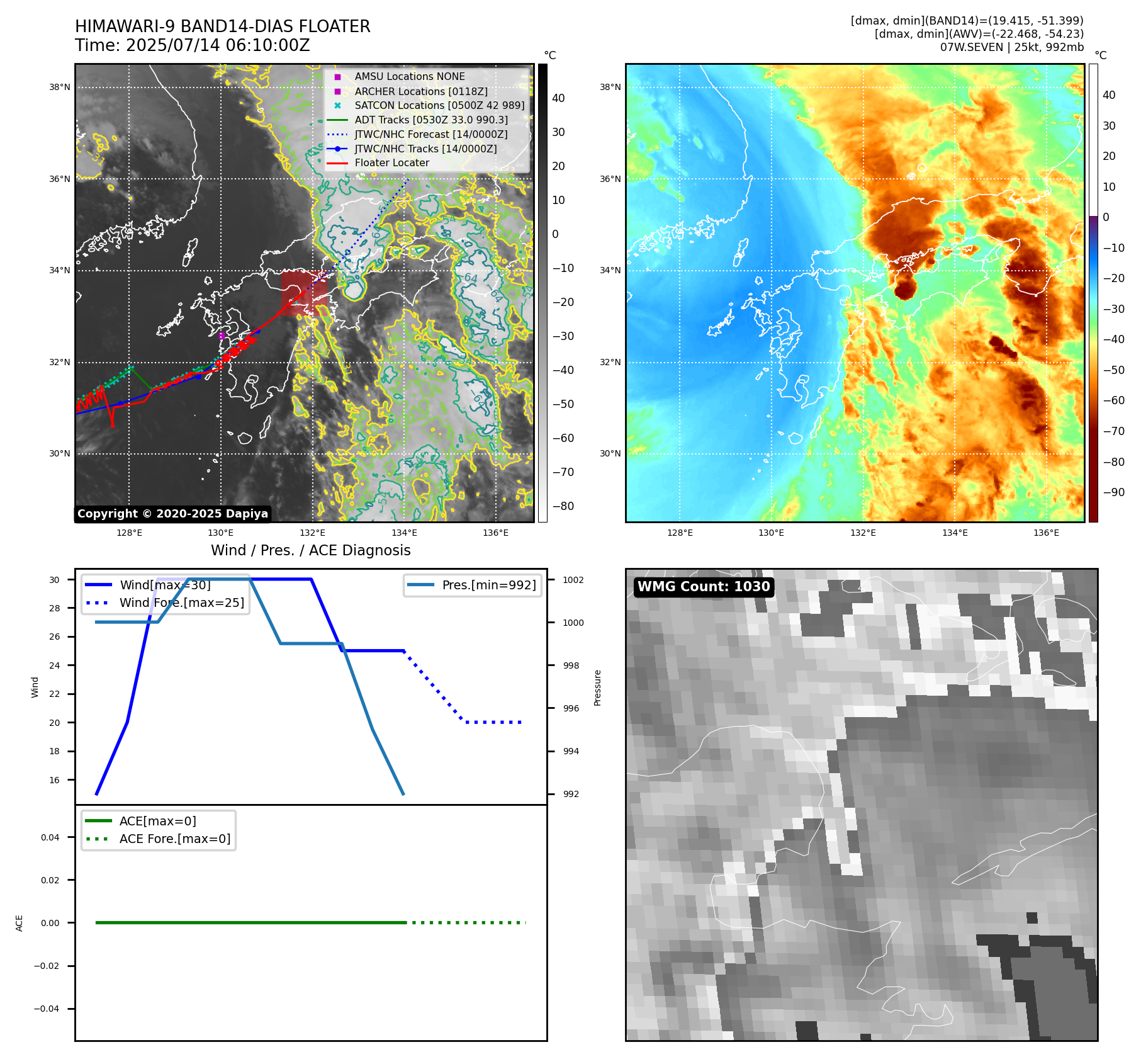Viewport: 1141px width, 1064px height.
Task: Click the [dmax, dmin](BAND14) values text
Action: point(967,21)
